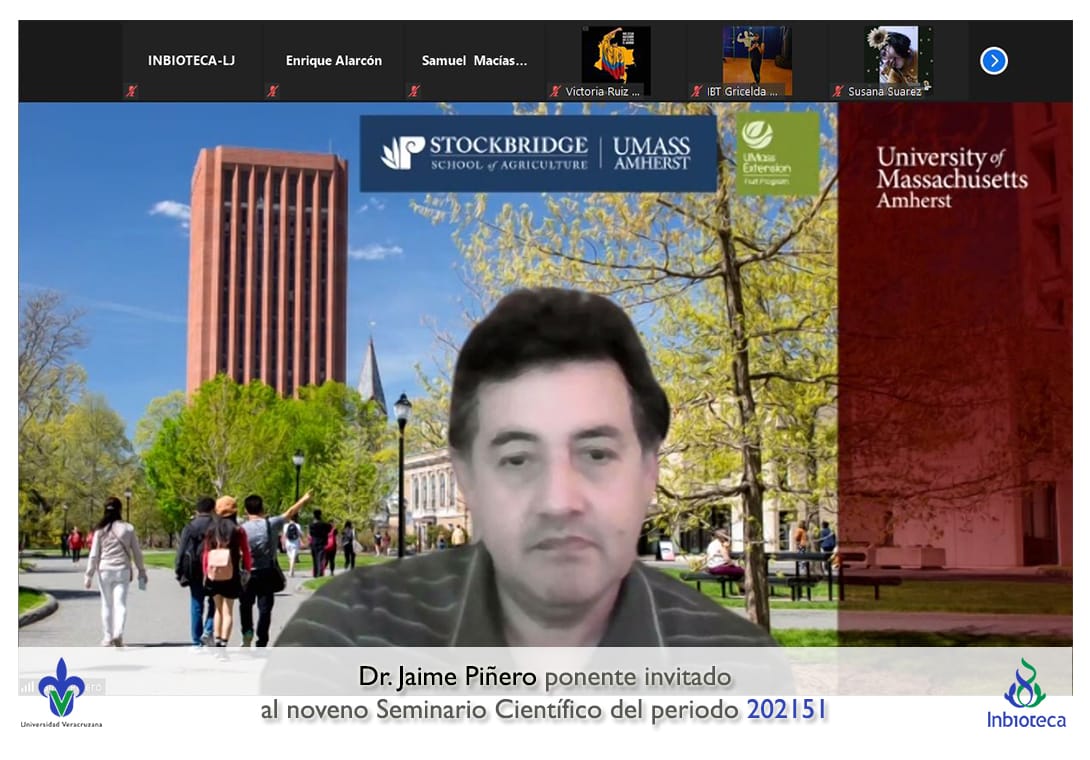Click the University of Massachusetts Amherst text
The height and width of the screenshot is (760, 1090).
[951, 177]
